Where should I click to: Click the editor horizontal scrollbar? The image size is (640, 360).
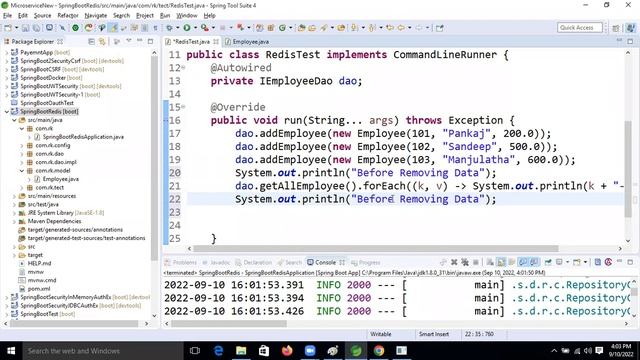tap(376, 248)
